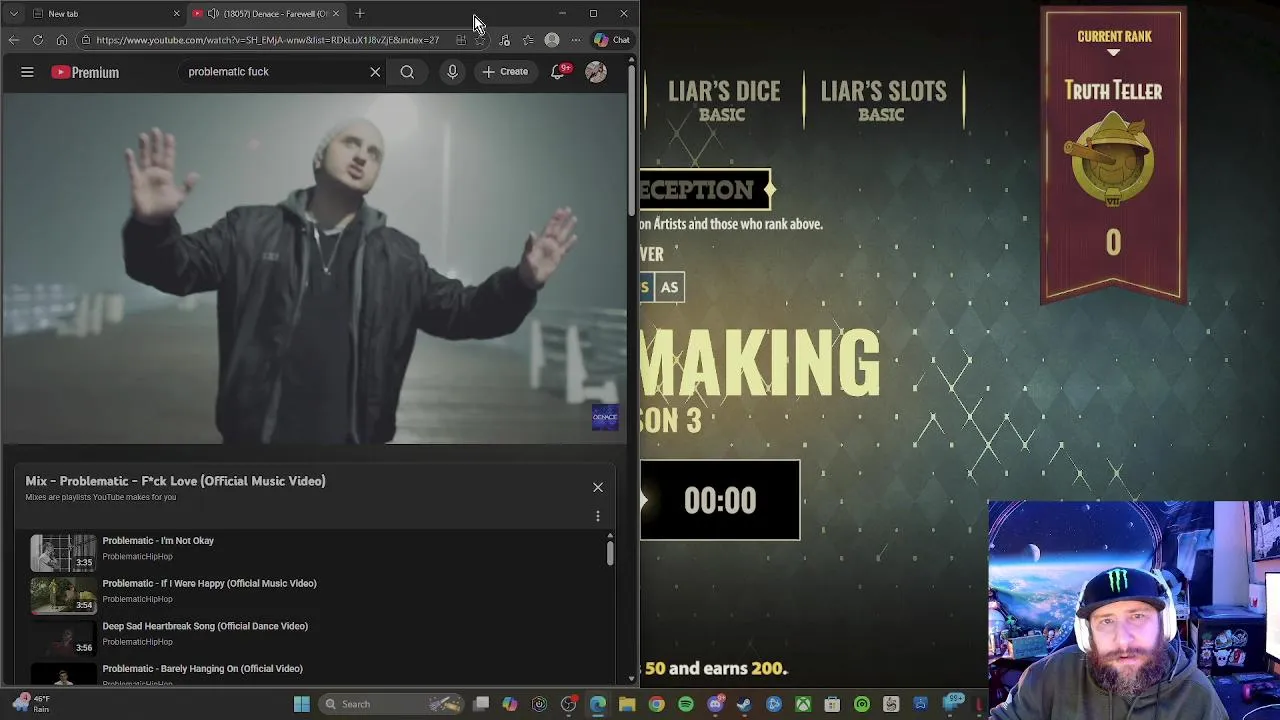Mute the tab using its speaker icon
This screenshot has width=1280, height=720.
click(213, 13)
